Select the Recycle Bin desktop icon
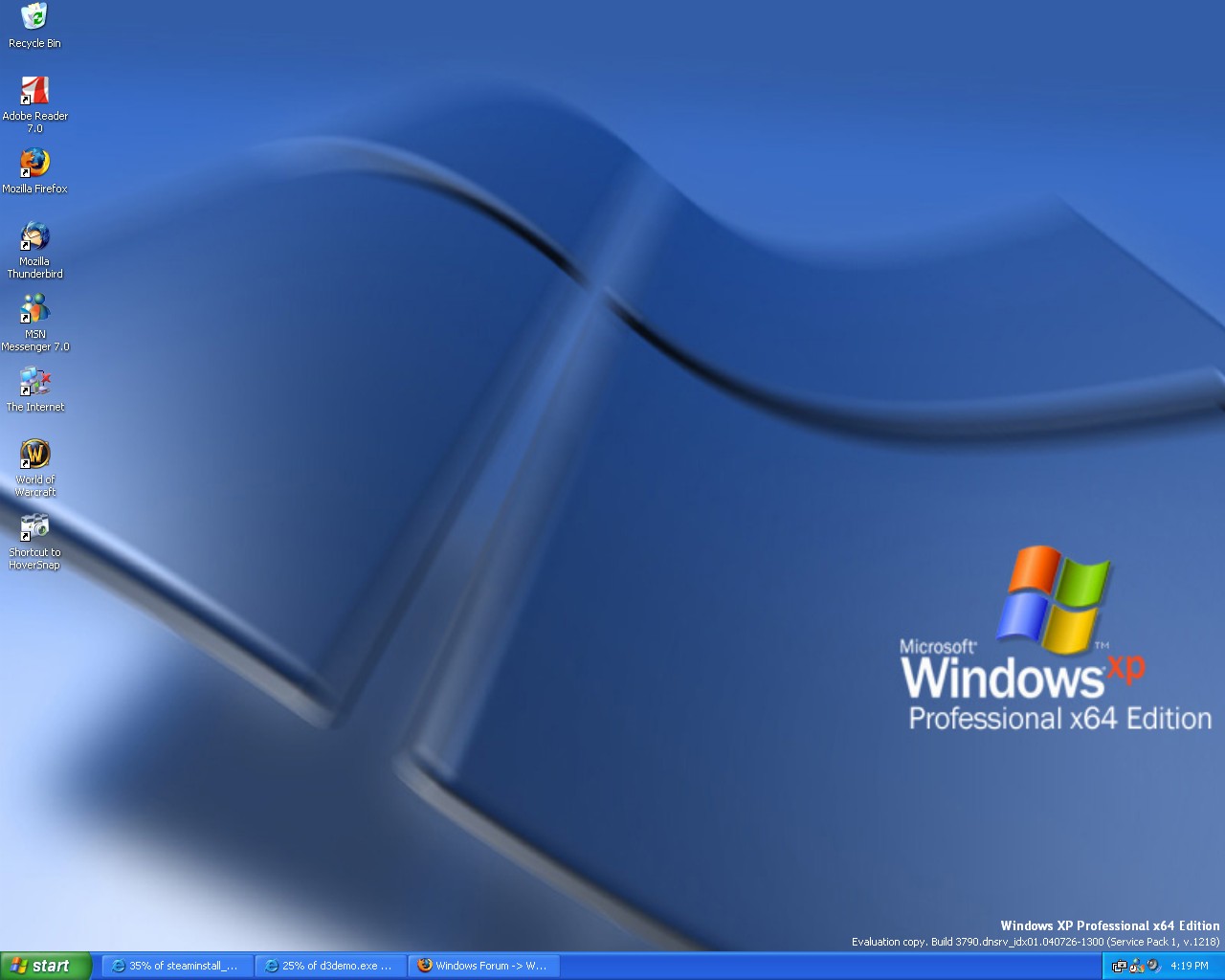 click(x=34, y=26)
